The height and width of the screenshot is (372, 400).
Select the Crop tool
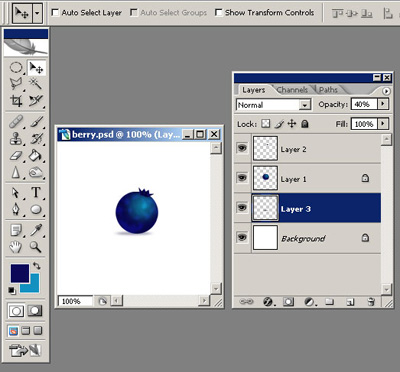point(16,100)
